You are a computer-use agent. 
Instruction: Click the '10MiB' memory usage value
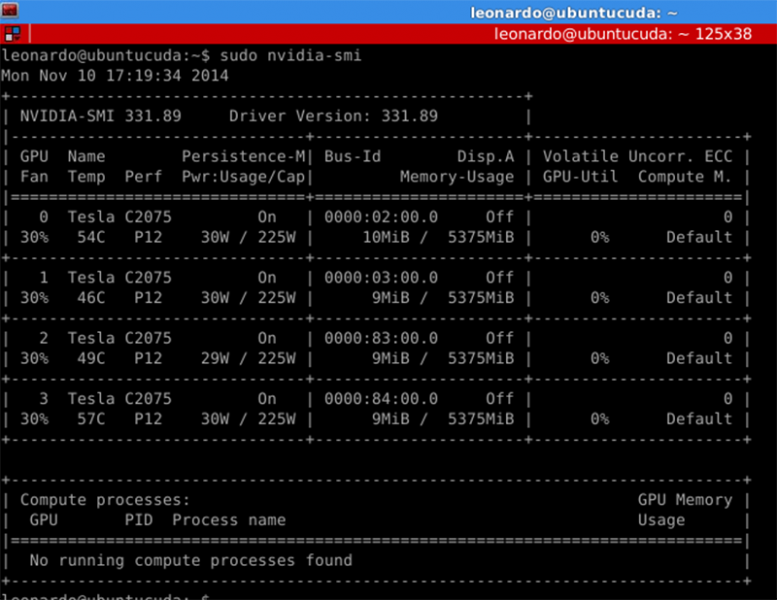pyautogui.click(x=386, y=237)
